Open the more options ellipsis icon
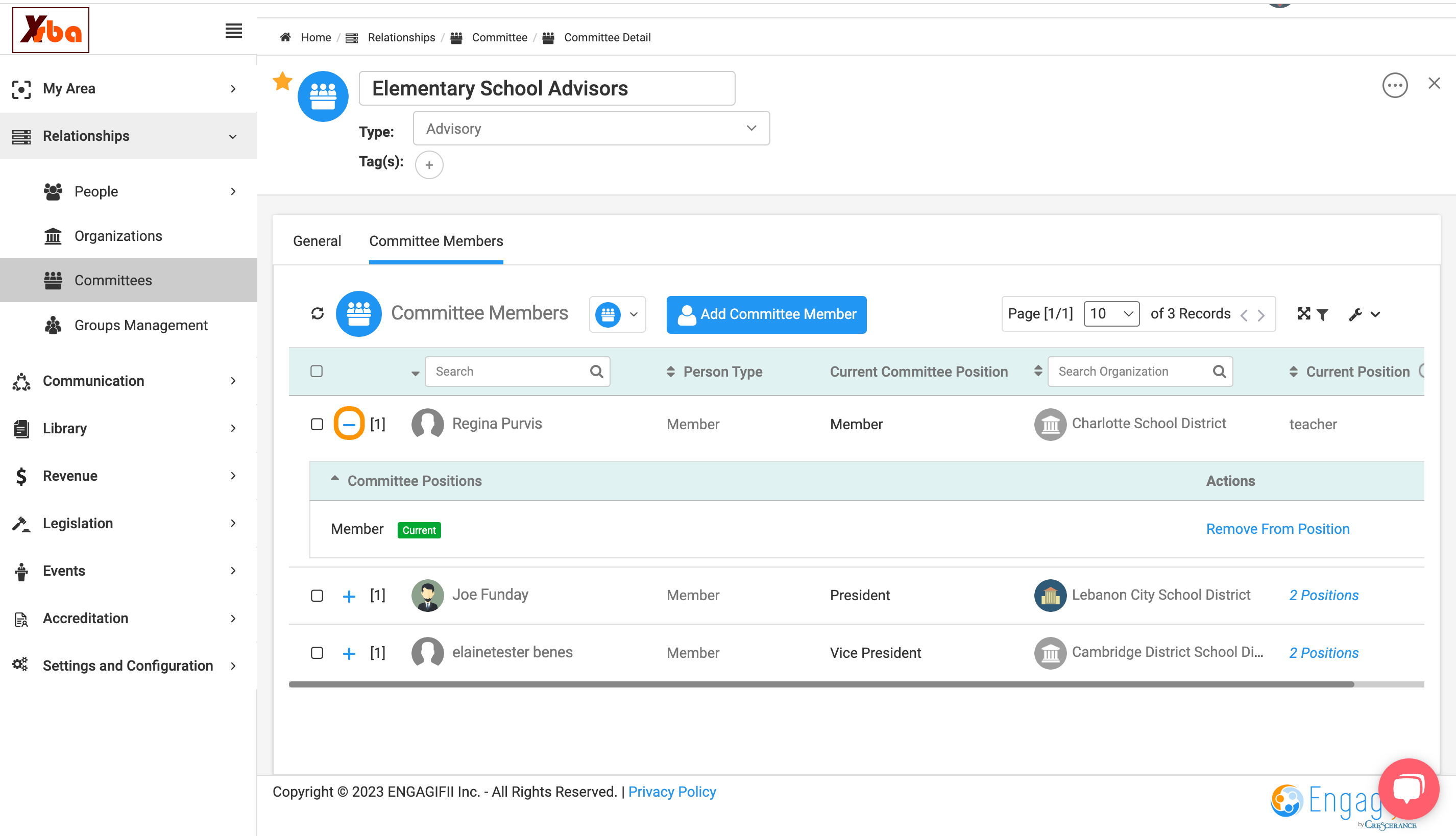Screen dimensions: 1456x836 1395,86
